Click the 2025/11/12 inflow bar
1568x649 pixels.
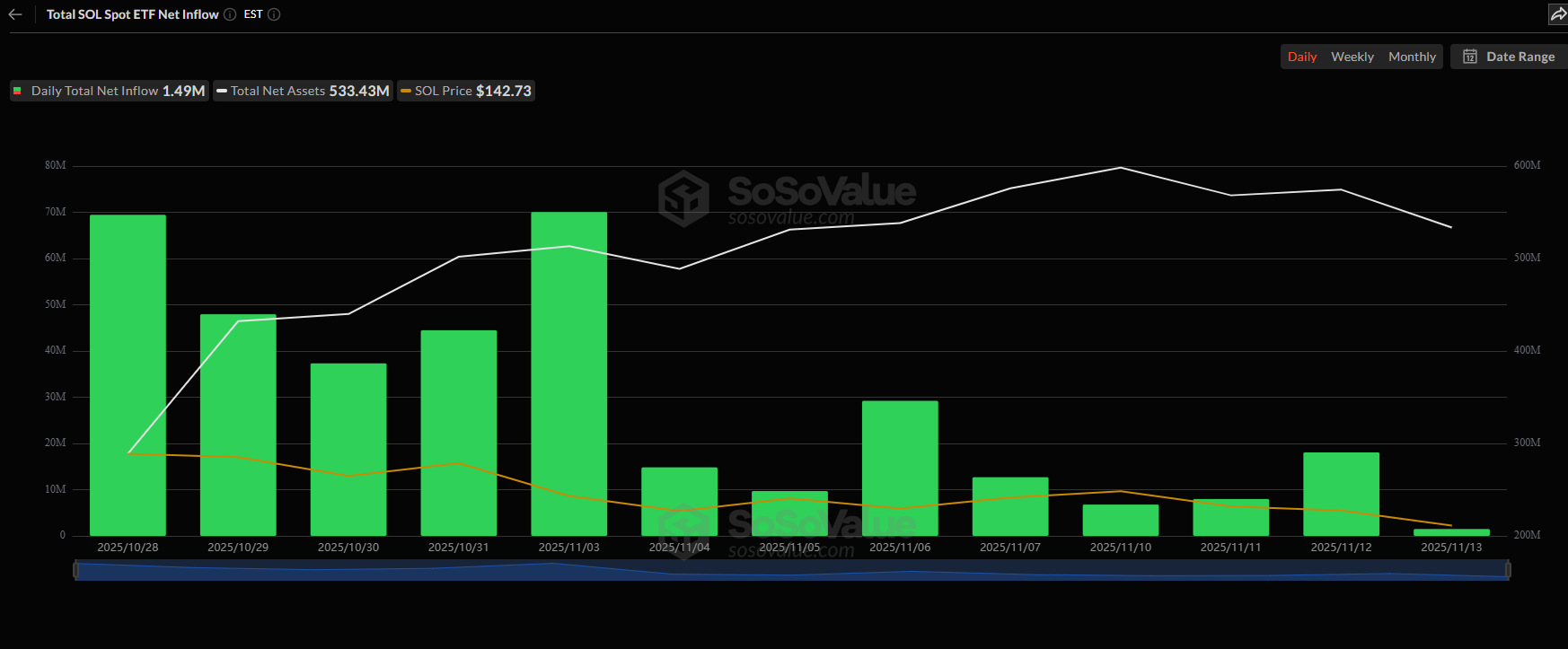(1341, 494)
